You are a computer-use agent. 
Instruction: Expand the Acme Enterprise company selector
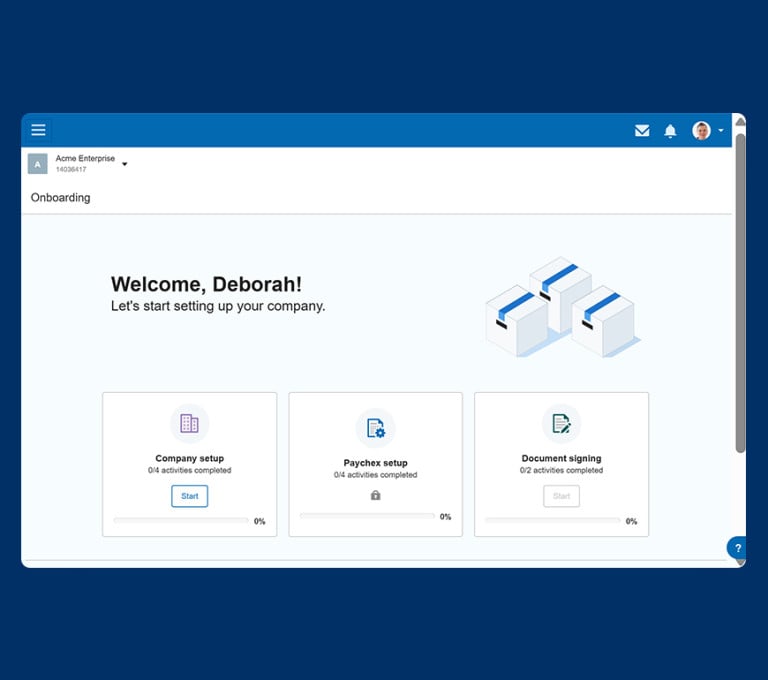coord(124,164)
